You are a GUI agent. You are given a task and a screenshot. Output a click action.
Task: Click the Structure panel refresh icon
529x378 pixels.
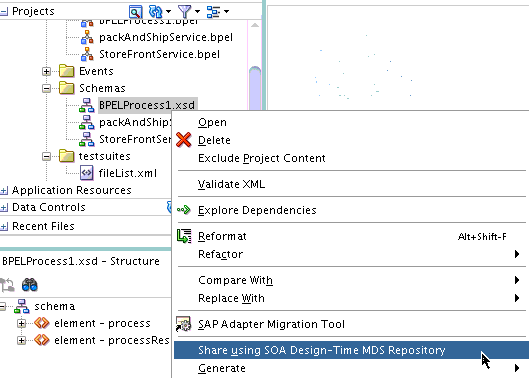[x=7, y=285]
